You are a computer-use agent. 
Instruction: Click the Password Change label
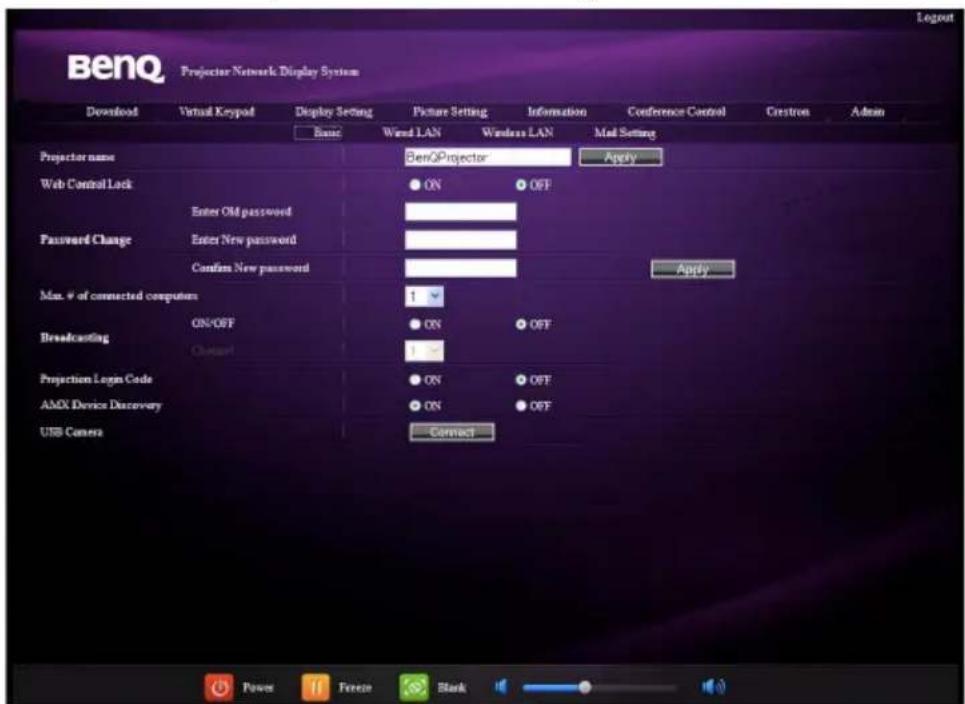86,240
